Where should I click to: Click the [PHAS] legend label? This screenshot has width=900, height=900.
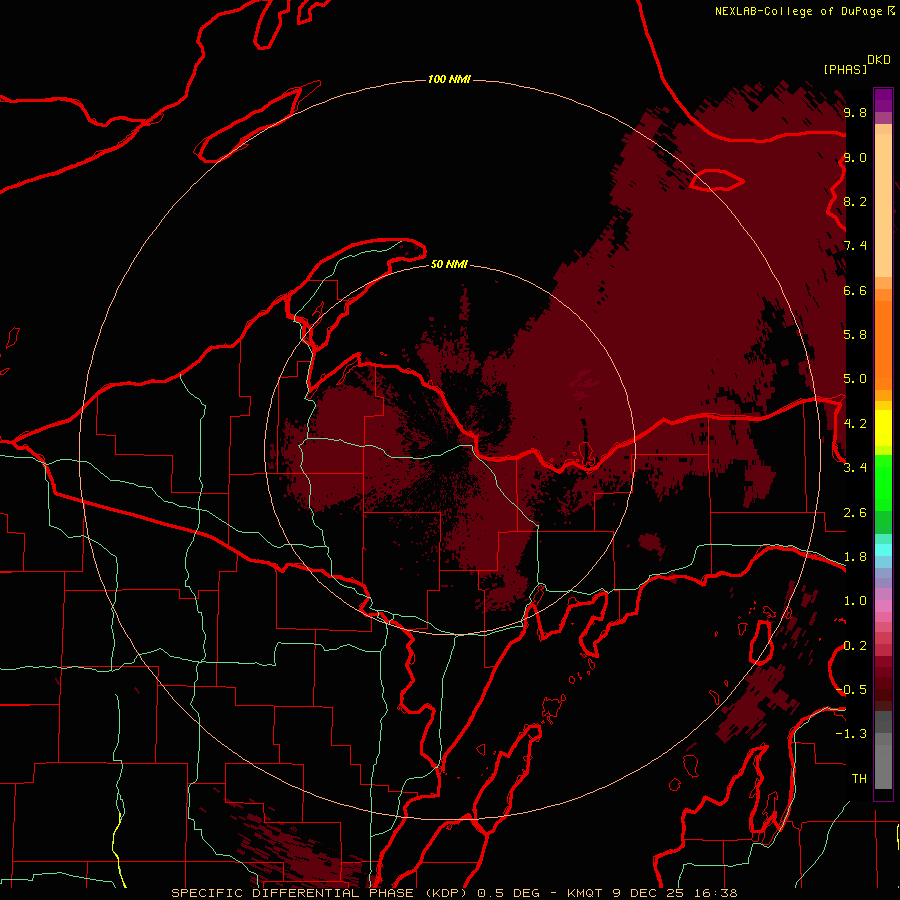point(845,69)
